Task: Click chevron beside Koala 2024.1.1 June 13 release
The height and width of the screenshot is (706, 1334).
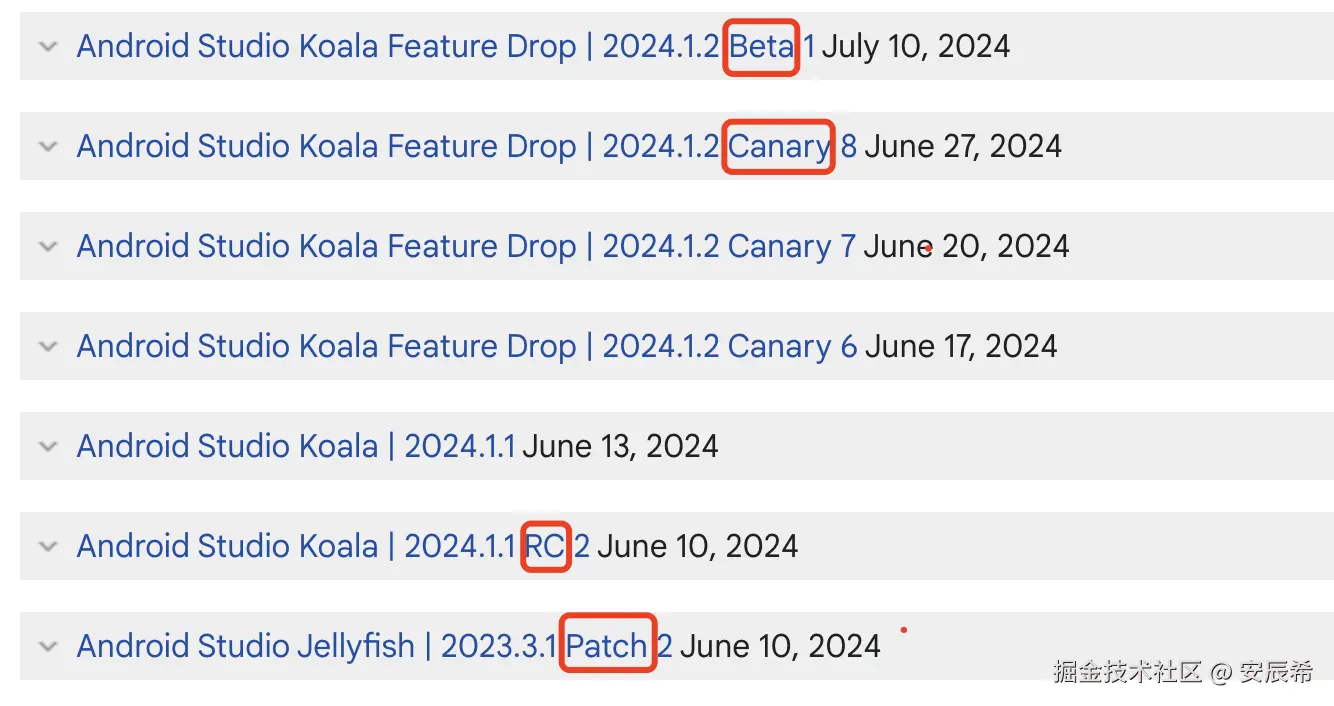Action: [47, 447]
